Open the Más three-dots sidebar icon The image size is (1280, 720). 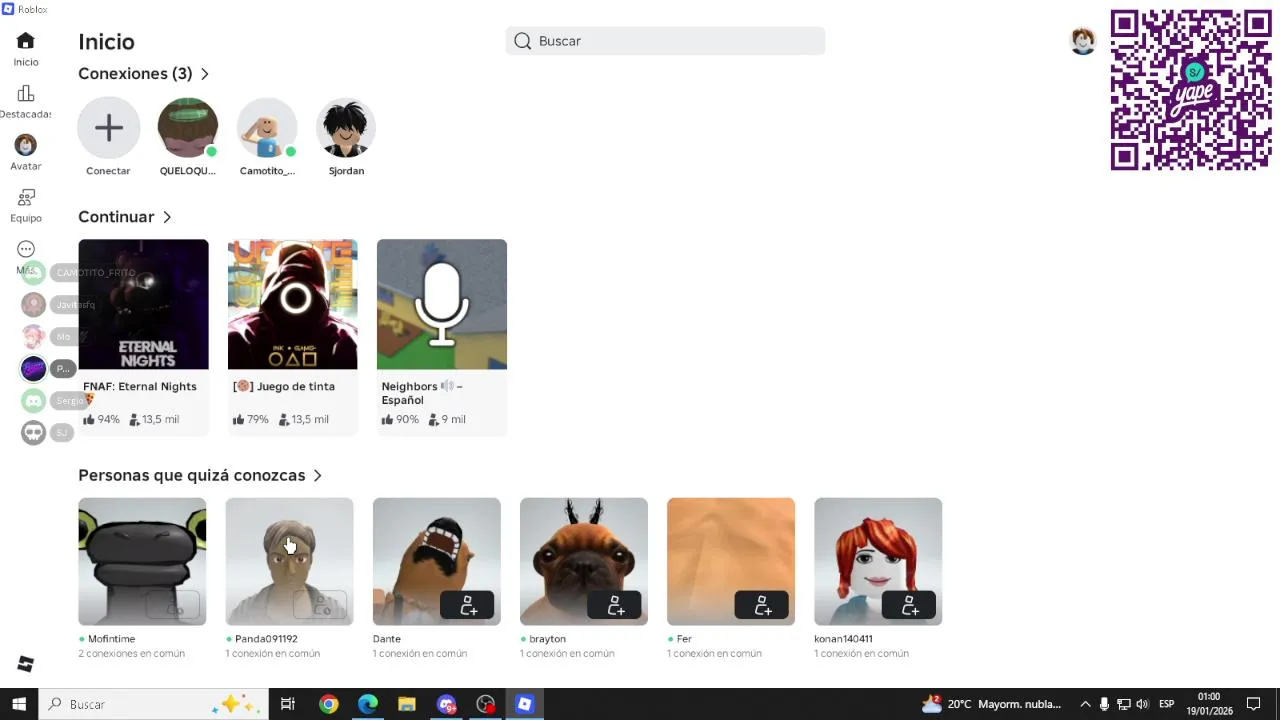click(x=26, y=249)
